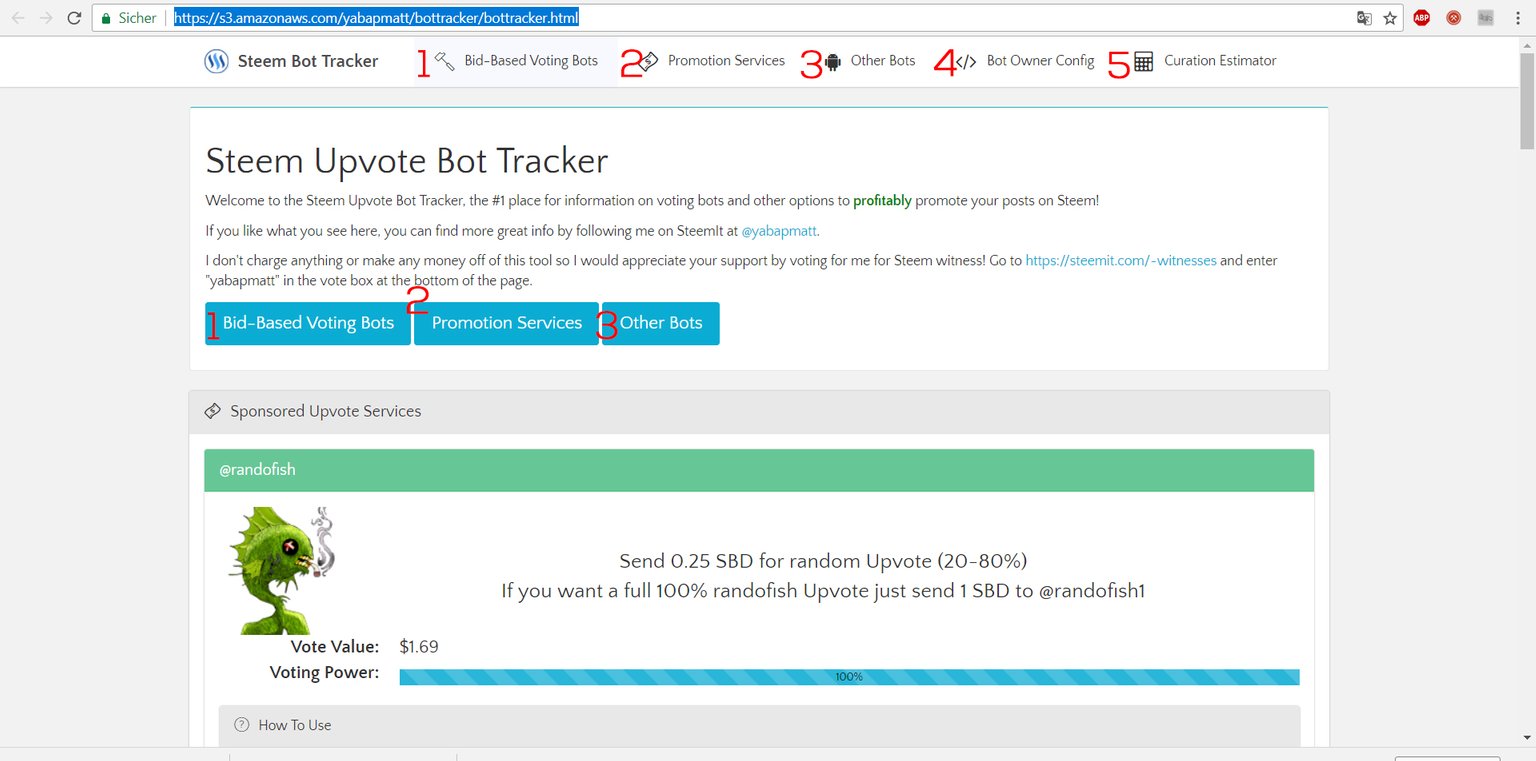Viewport: 1536px width, 761px height.
Task: Click the Steem Upvote Bot Tracker heading
Action: click(406, 161)
